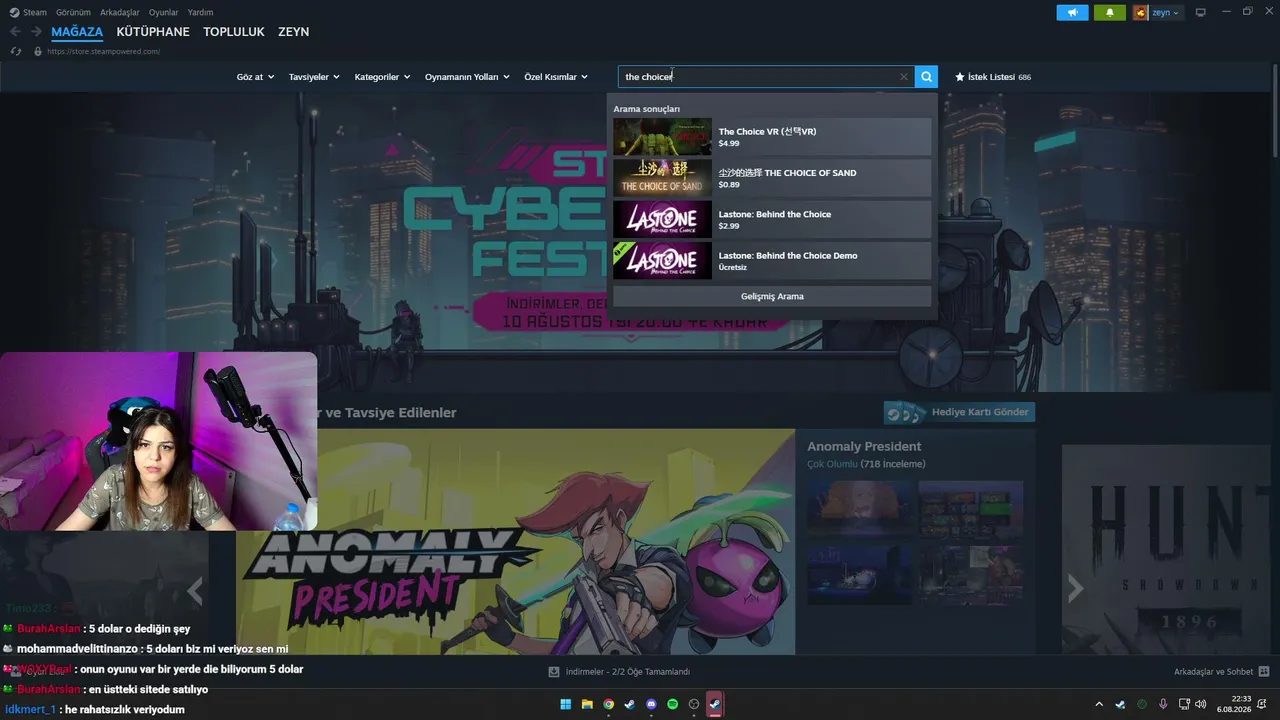Expand the Kategoriler dropdown
The image size is (1280, 720).
[x=382, y=77]
